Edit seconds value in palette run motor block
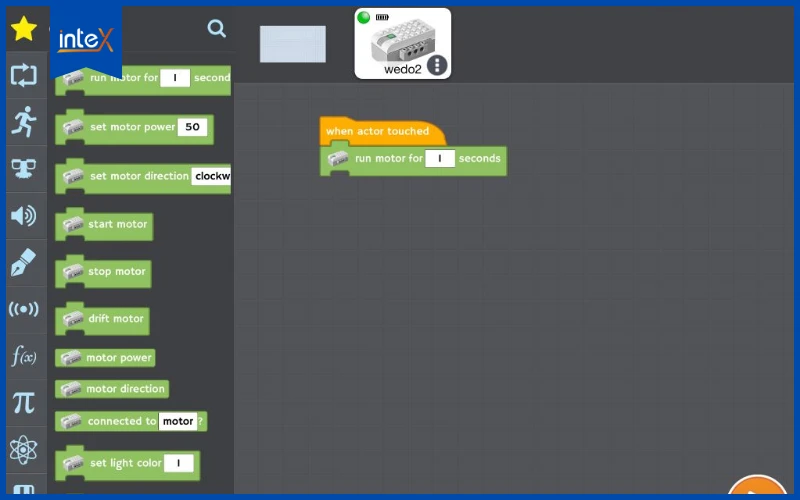Image resolution: width=800 pixels, height=500 pixels. tap(175, 78)
